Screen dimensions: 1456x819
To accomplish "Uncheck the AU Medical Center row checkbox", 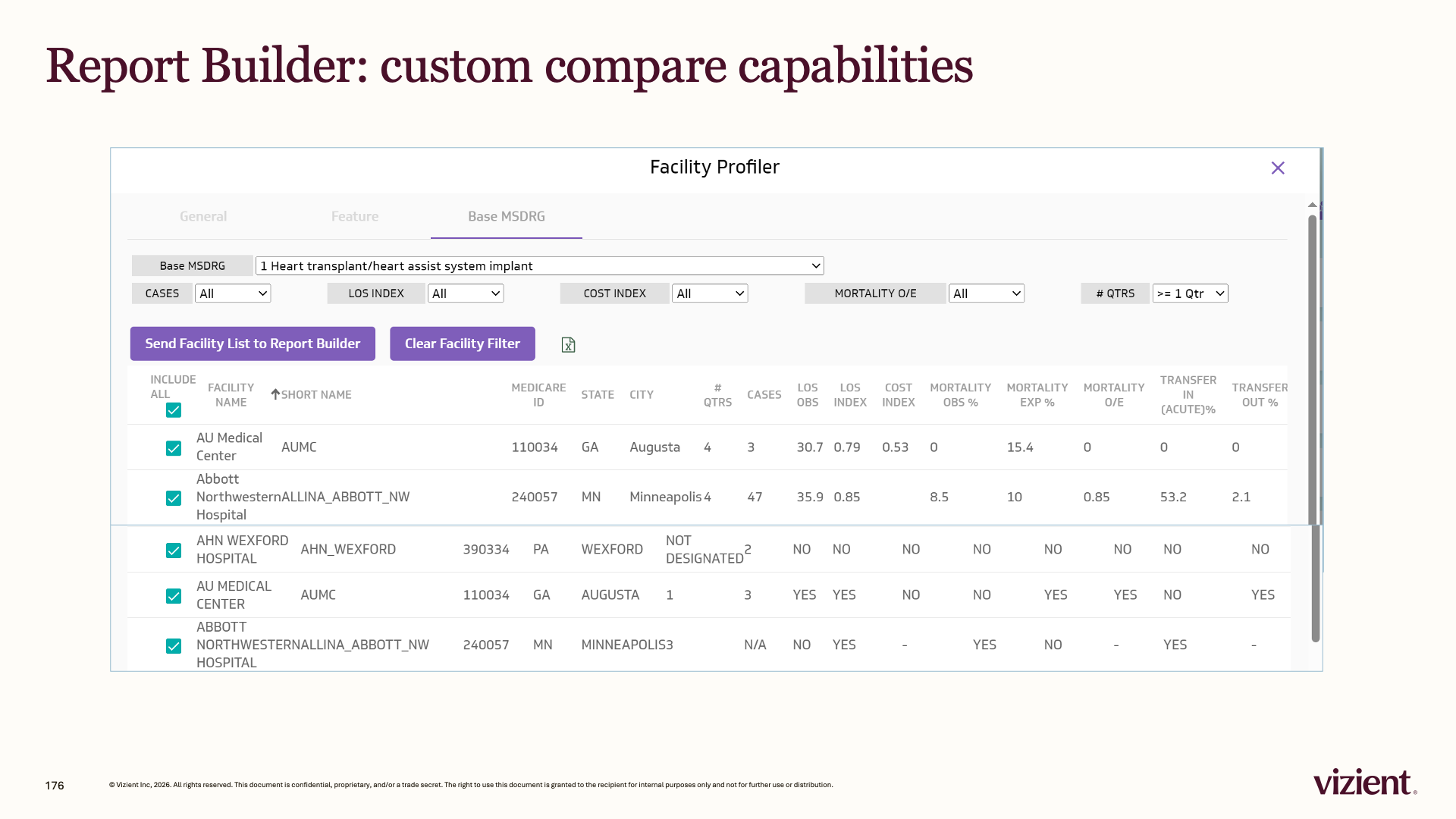I will pos(174,448).
